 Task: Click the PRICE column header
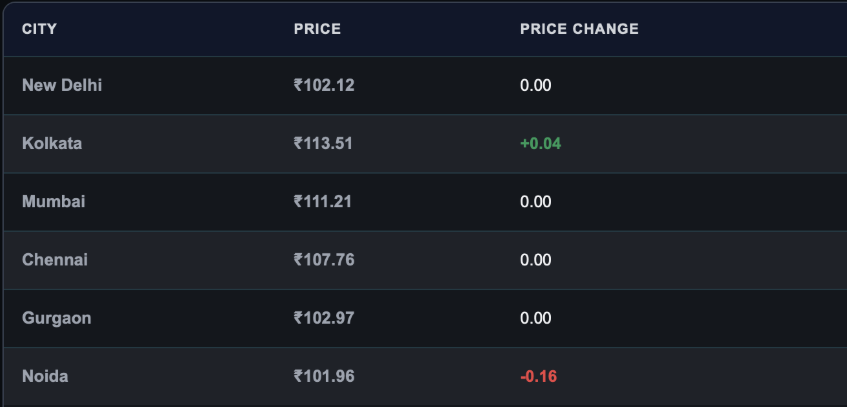coord(317,29)
